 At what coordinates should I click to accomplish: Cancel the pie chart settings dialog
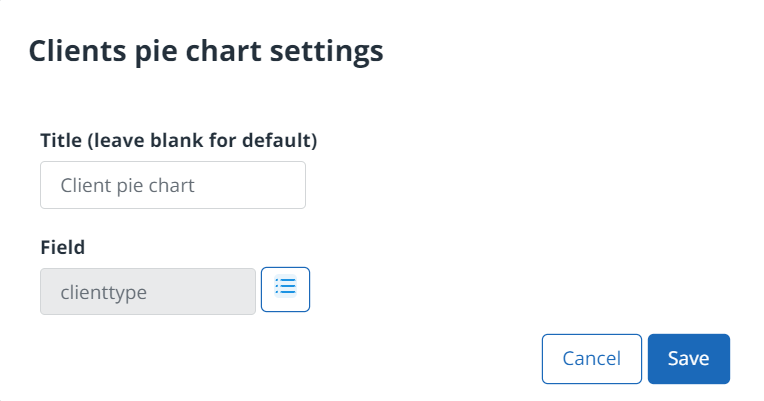[x=591, y=359]
